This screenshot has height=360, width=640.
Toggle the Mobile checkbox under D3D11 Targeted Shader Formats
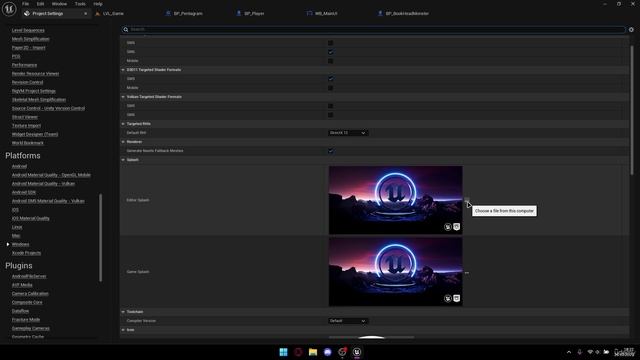(x=331, y=88)
